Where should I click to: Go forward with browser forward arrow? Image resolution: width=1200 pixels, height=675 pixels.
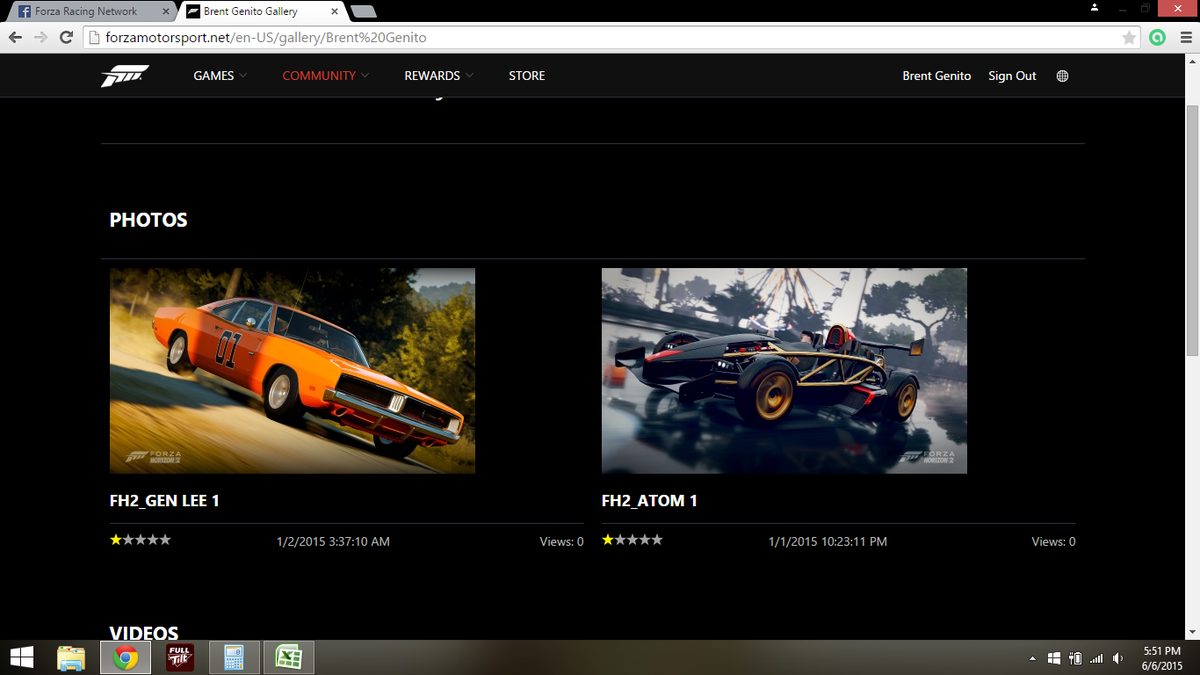(40, 37)
